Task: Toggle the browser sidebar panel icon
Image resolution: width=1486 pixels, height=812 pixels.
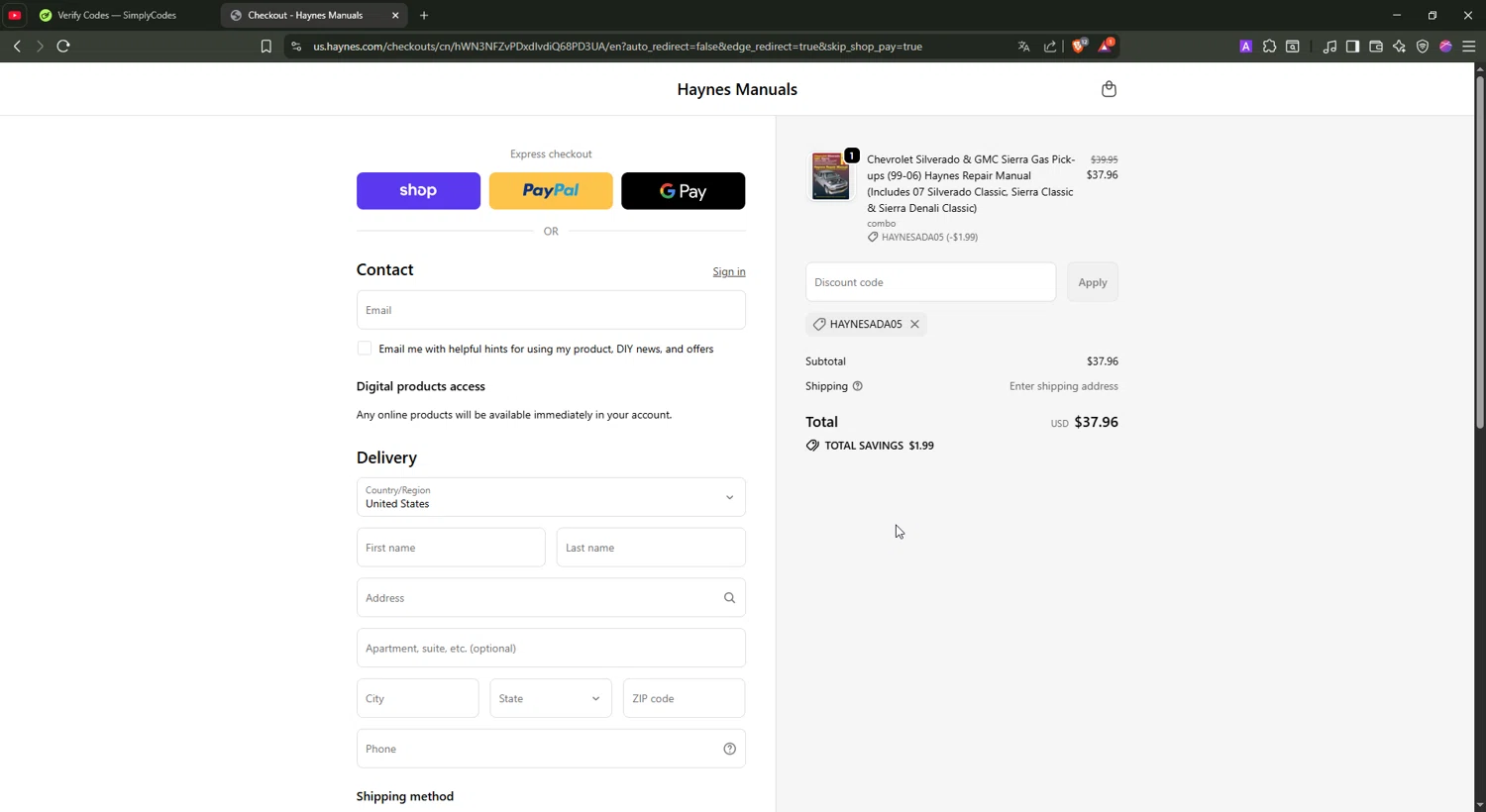Action: click(1352, 47)
